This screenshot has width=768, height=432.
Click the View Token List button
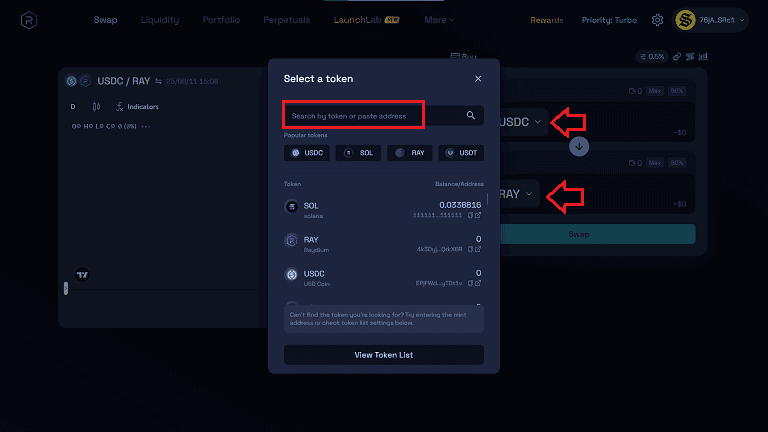pyautogui.click(x=384, y=355)
